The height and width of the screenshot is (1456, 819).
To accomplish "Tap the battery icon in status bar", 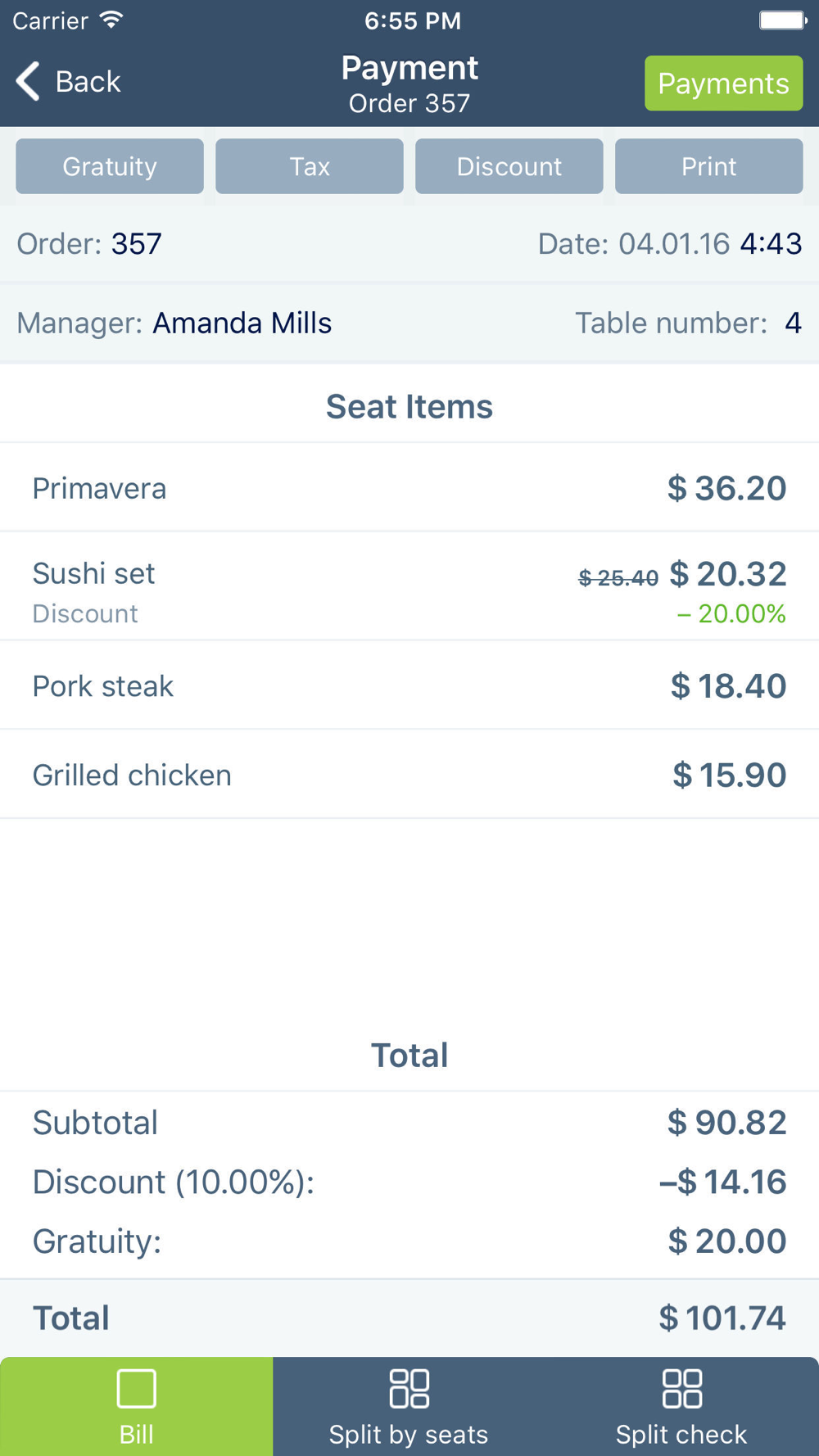I will tap(782, 20).
